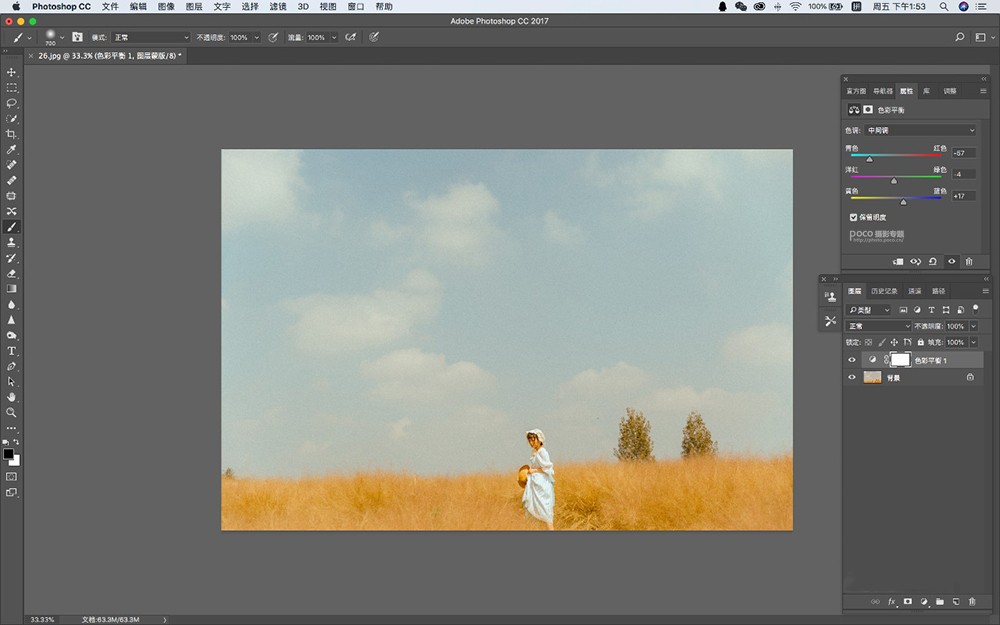
Task: Select the Lasso tool
Action: (12, 103)
